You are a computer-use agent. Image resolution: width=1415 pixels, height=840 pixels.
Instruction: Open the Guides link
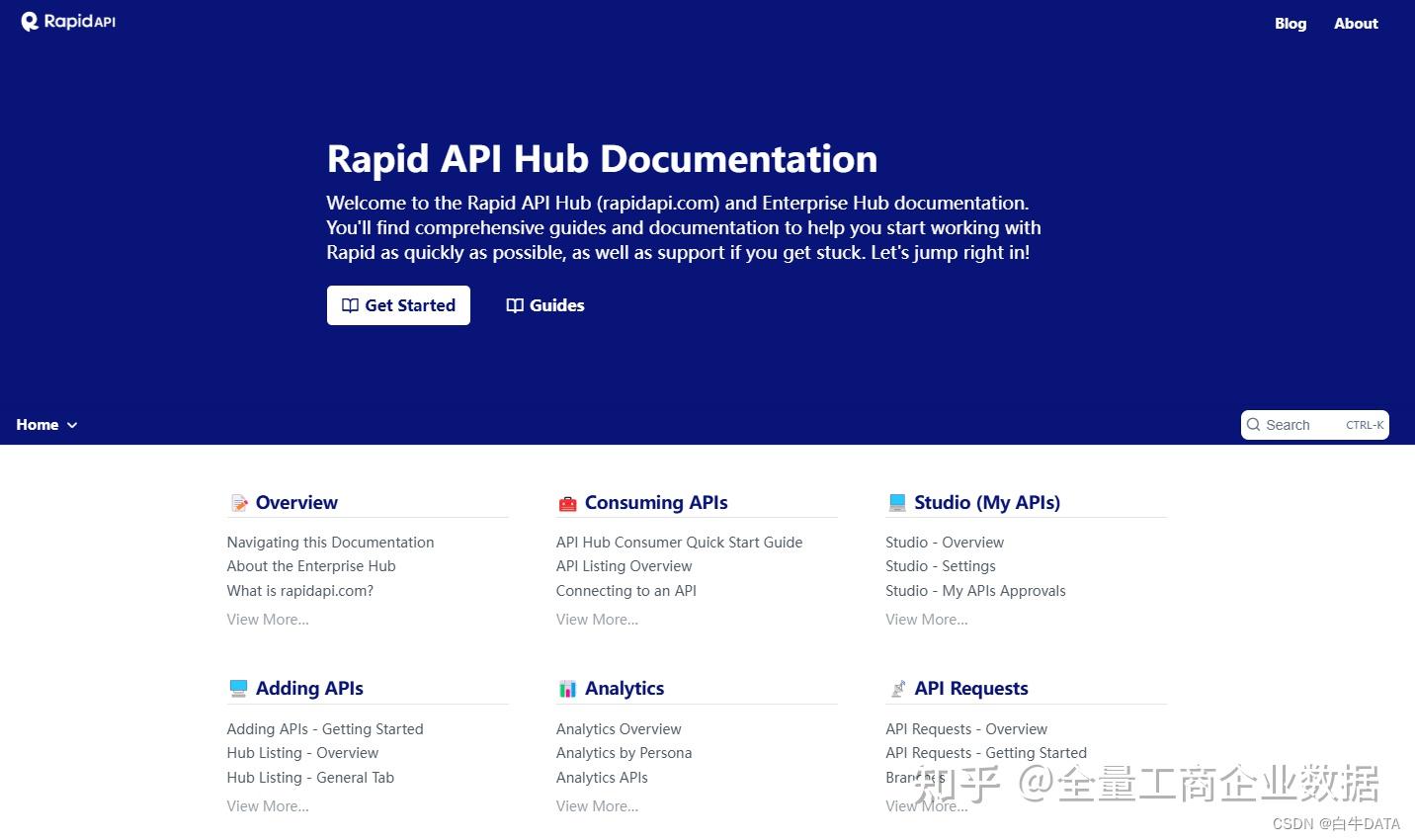pos(545,305)
